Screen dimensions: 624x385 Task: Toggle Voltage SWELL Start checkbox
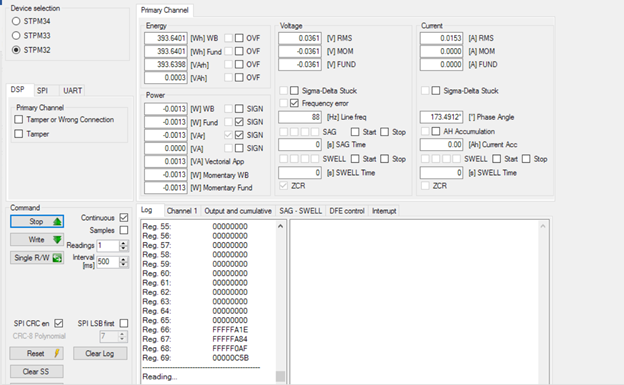[355, 159]
